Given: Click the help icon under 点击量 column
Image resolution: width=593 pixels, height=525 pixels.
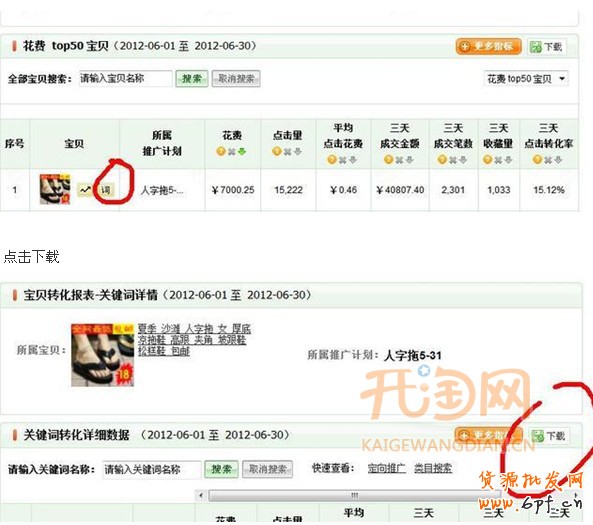Looking at the screenshot, I should coord(276,152).
